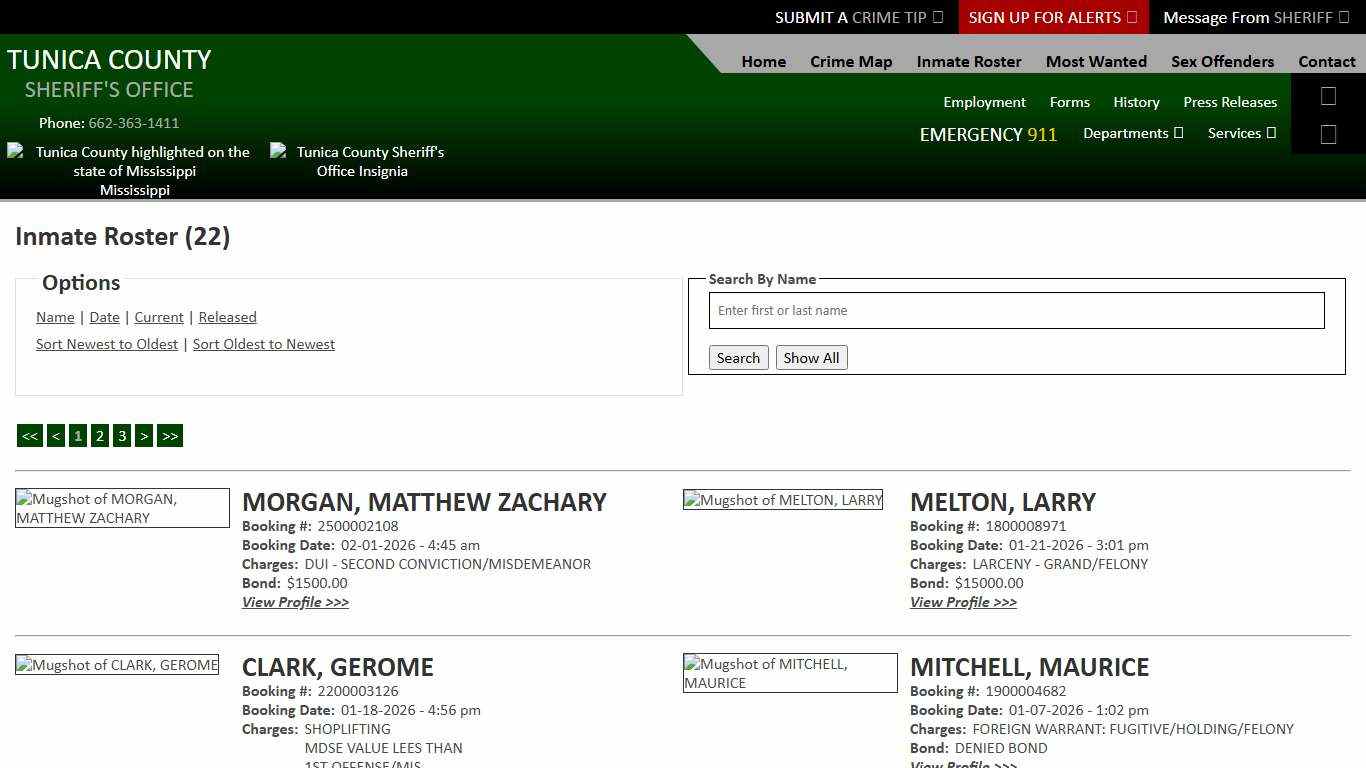The height and width of the screenshot is (768, 1366).
Task: Click the previous page single-arrow button
Action: pos(56,436)
